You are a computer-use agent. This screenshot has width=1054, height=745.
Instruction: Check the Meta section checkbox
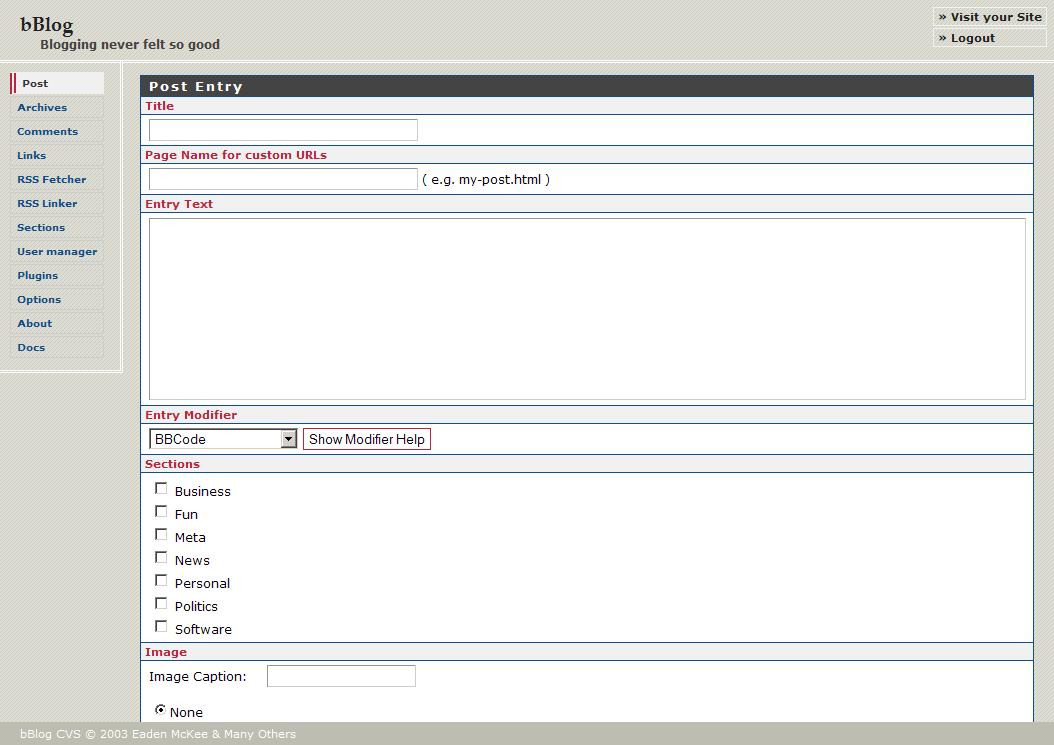(x=161, y=535)
